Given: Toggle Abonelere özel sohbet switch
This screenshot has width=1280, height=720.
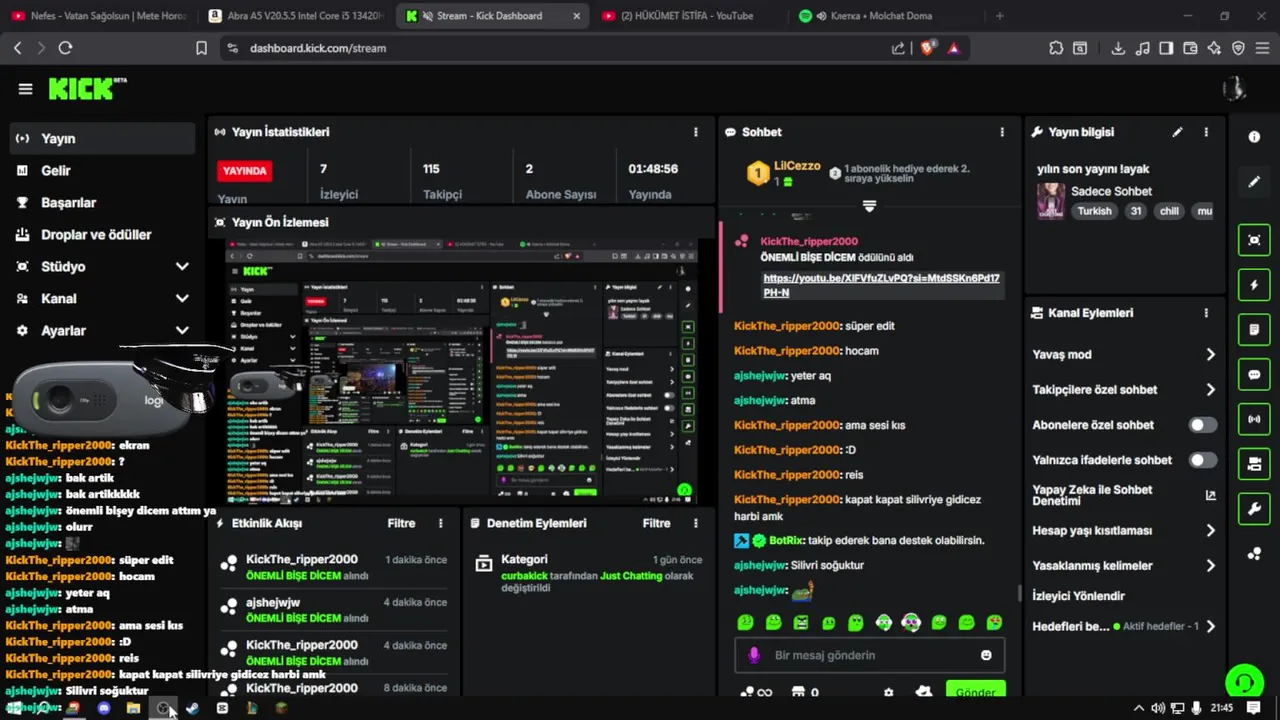Looking at the screenshot, I should [x=1203, y=425].
